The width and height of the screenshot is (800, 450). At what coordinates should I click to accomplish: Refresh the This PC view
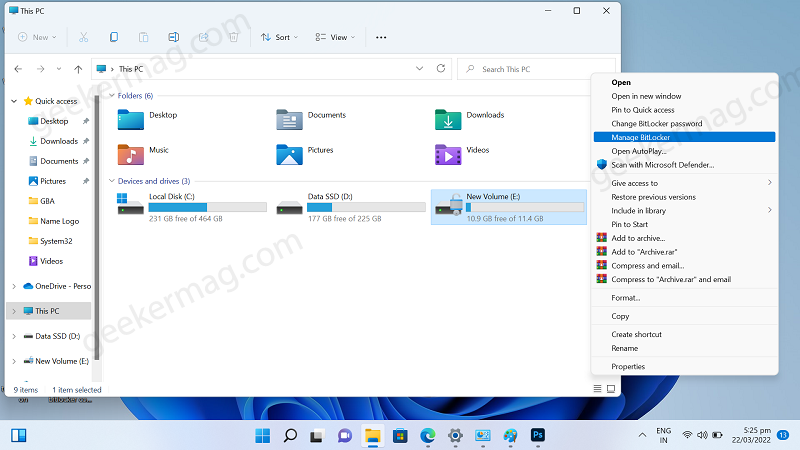pyautogui.click(x=441, y=68)
